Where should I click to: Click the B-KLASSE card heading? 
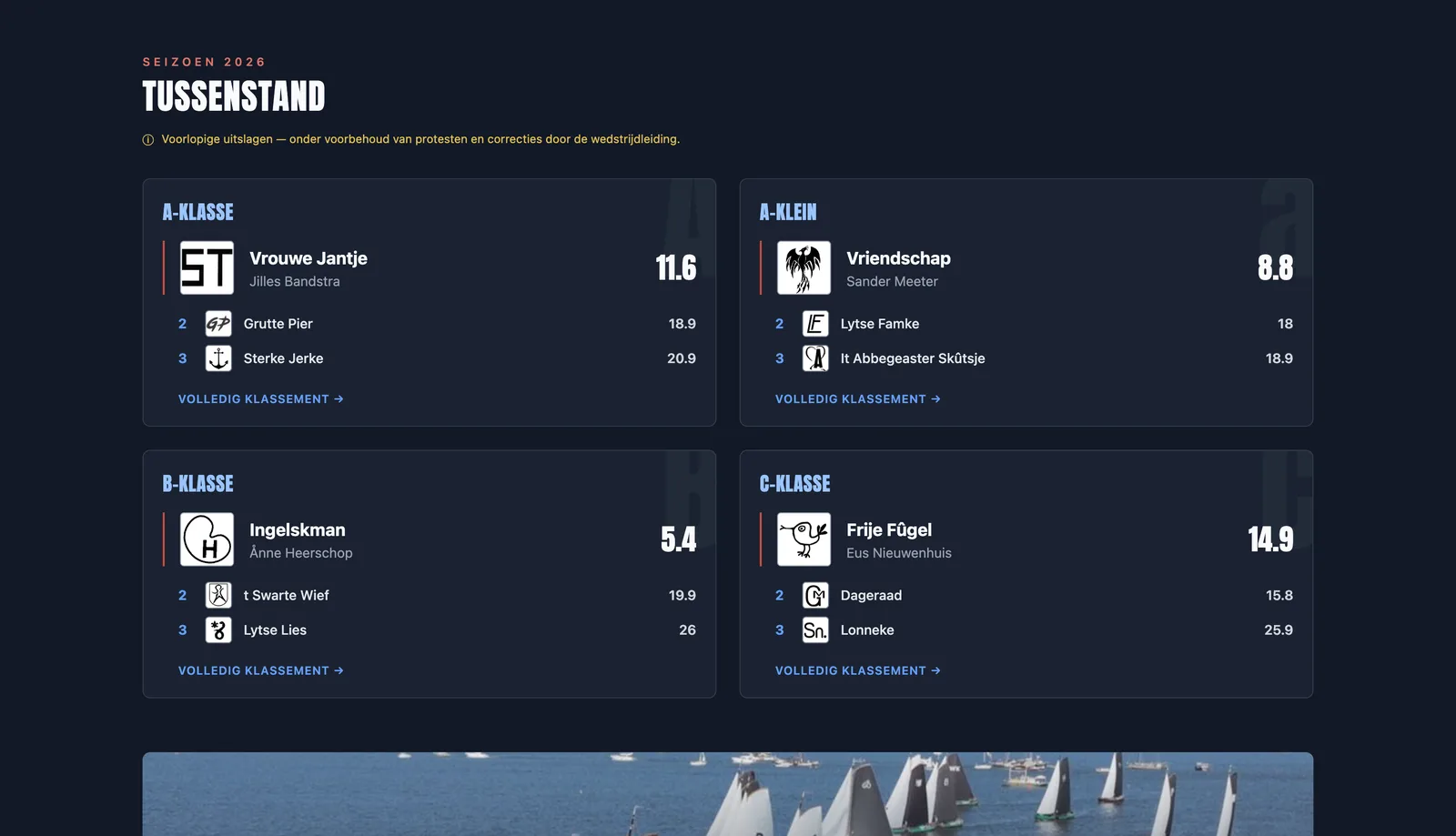pos(198,484)
